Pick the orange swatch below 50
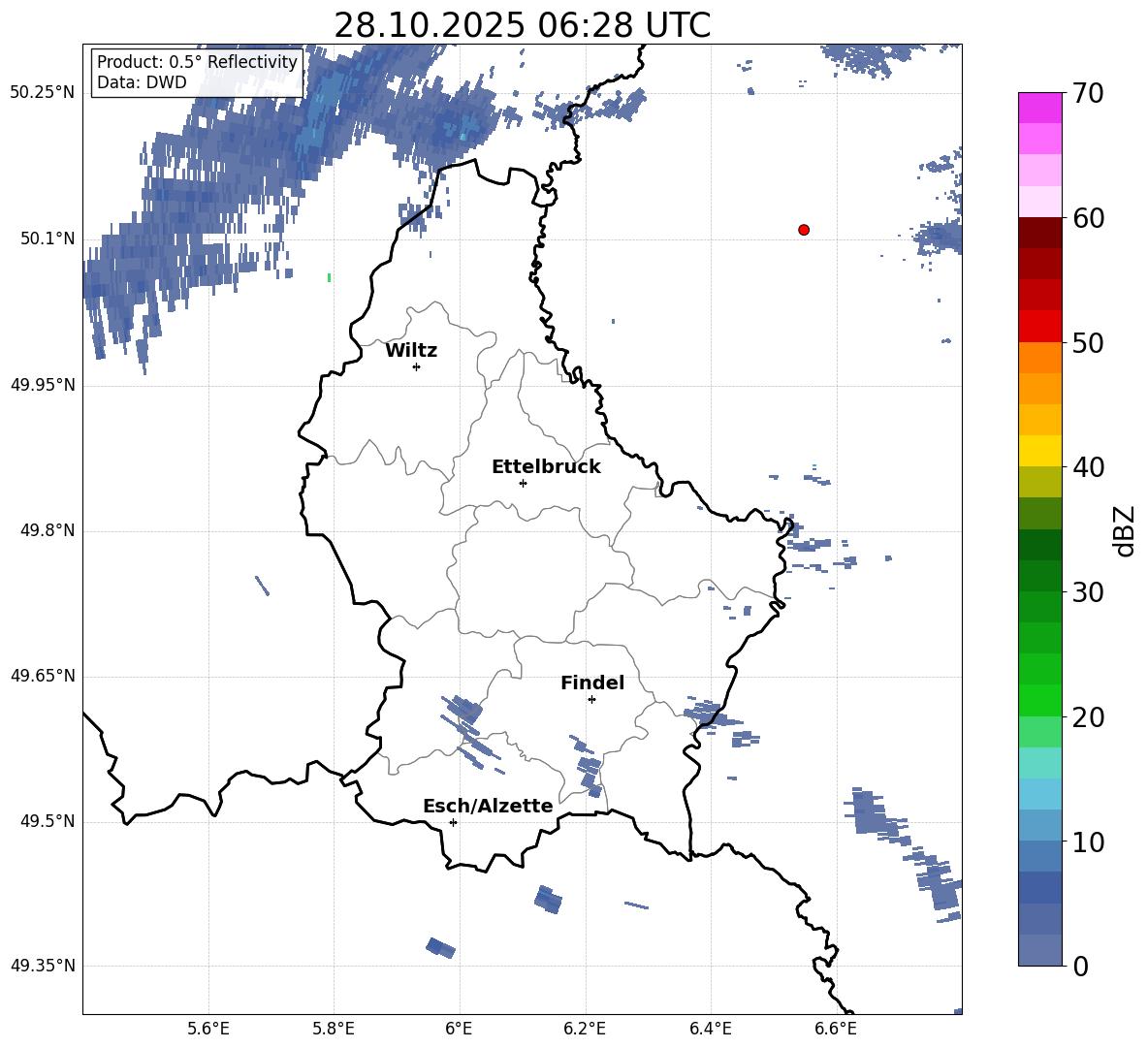The width and height of the screenshot is (1148, 1048). click(x=1039, y=358)
